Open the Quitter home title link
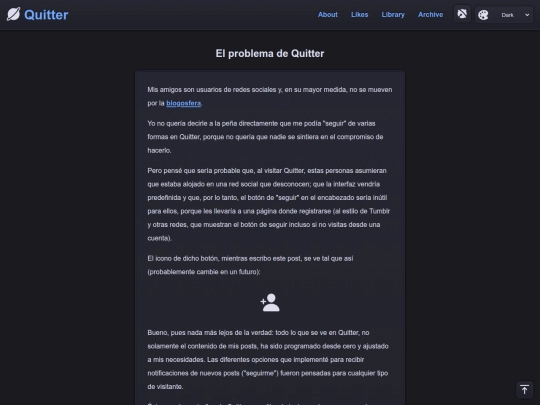This screenshot has height=405, width=540. (x=46, y=15)
